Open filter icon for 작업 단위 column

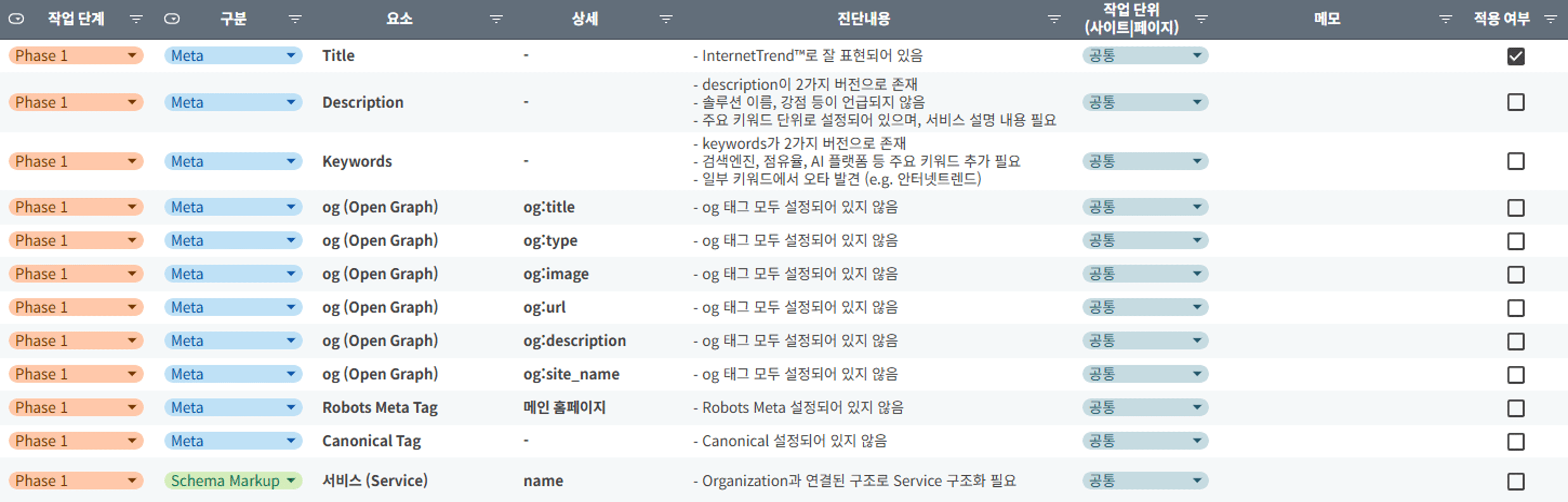coord(1202,19)
